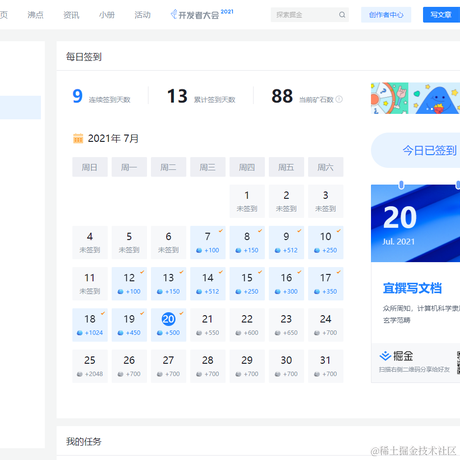Select calendar day 18 with +1024
Viewport: 460px width, 460px height.
pos(90,325)
